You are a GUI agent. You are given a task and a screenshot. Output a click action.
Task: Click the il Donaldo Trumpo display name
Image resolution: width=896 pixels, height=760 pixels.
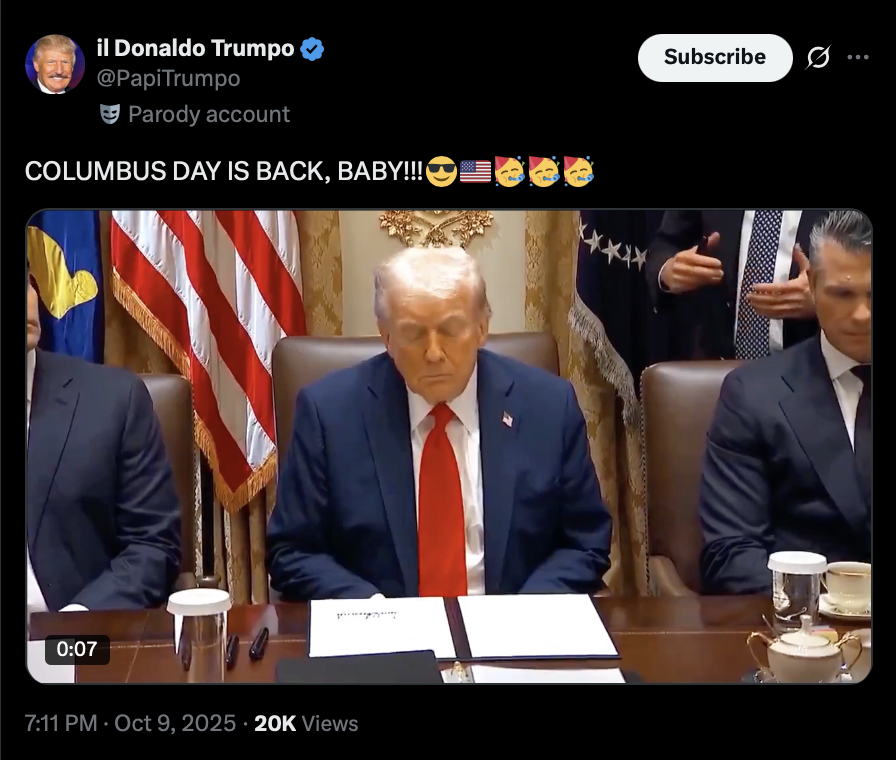tap(195, 49)
